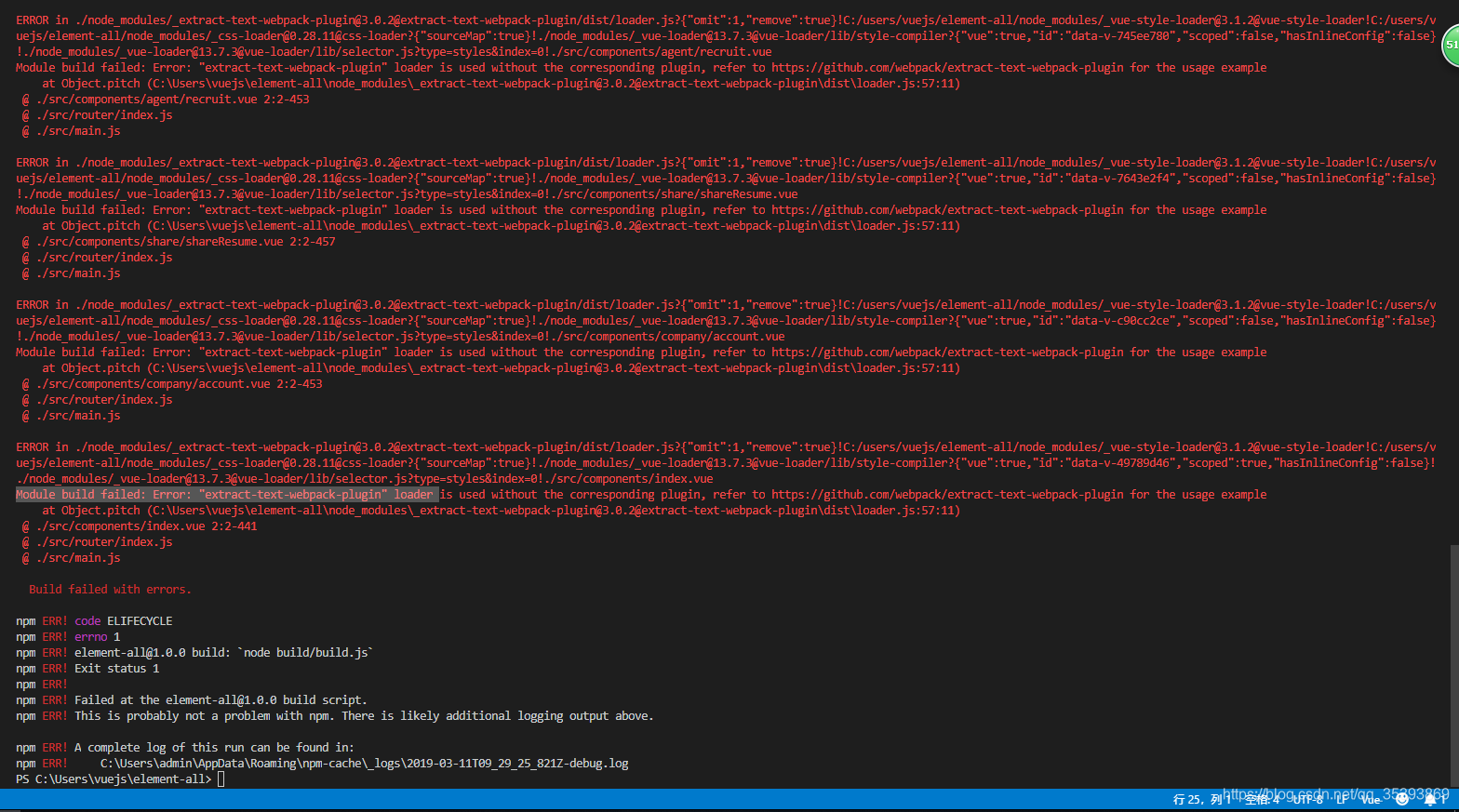The width and height of the screenshot is (1459, 812).
Task: Open ./src/components/company/account.vue 2:2-453 path
Action: click(180, 384)
